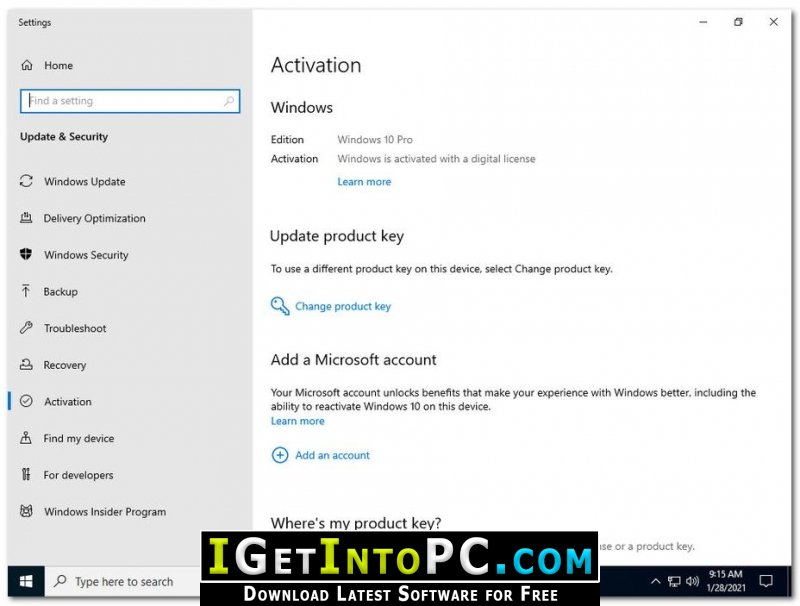Screen dimensions: 800x606
Task: Close the Settings window
Action: (773, 22)
